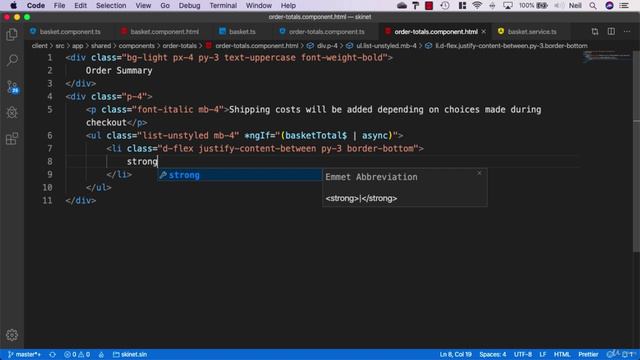Change end of line sequence LF
The image size is (640, 360).
542,354
